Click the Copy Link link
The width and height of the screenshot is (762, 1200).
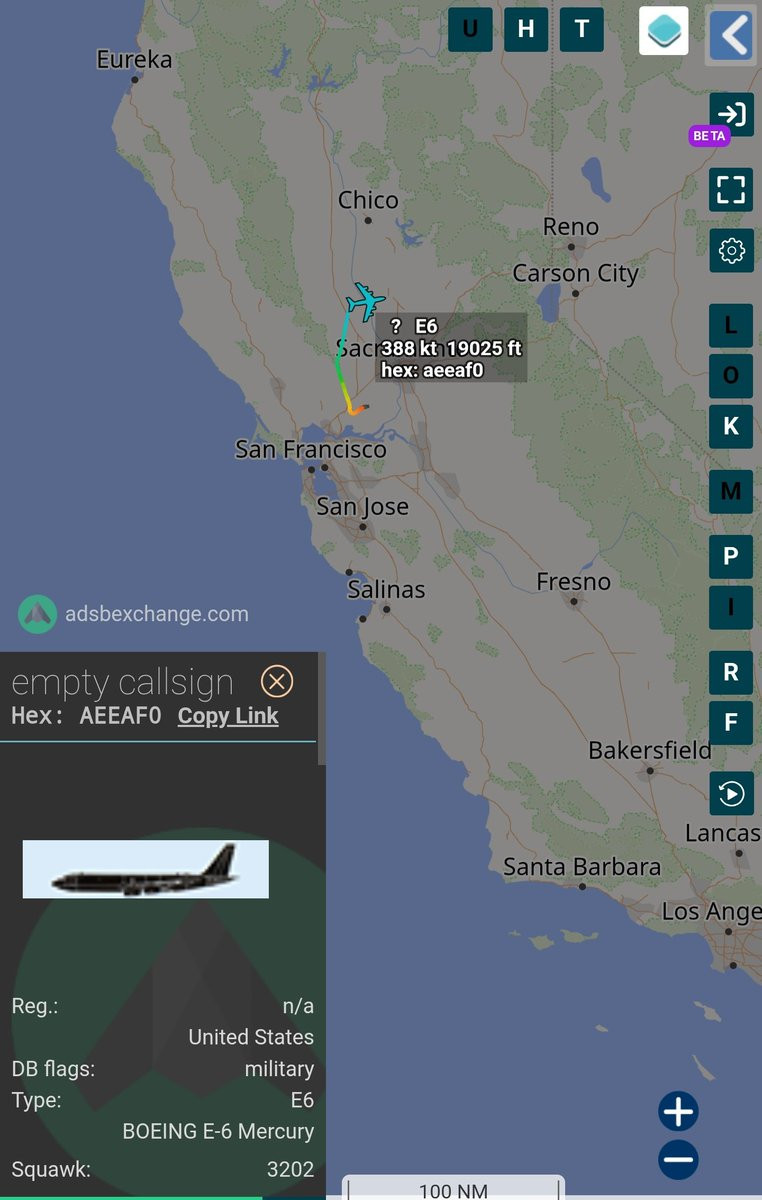[228, 716]
